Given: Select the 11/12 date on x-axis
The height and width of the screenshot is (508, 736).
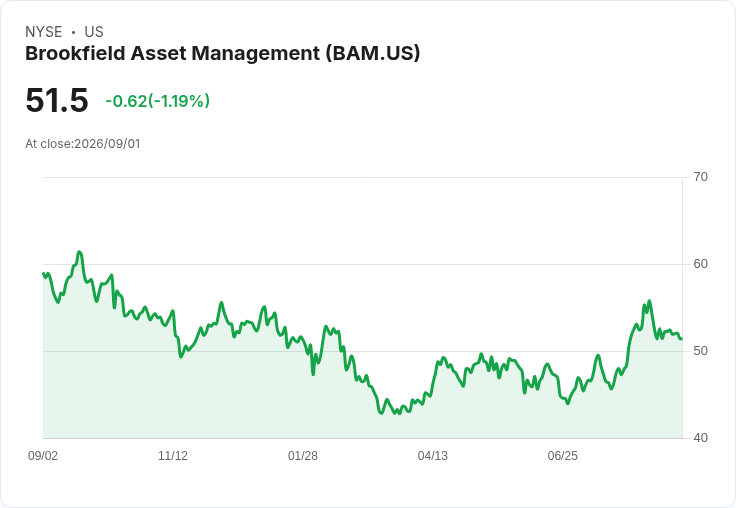Looking at the screenshot, I should [x=173, y=456].
